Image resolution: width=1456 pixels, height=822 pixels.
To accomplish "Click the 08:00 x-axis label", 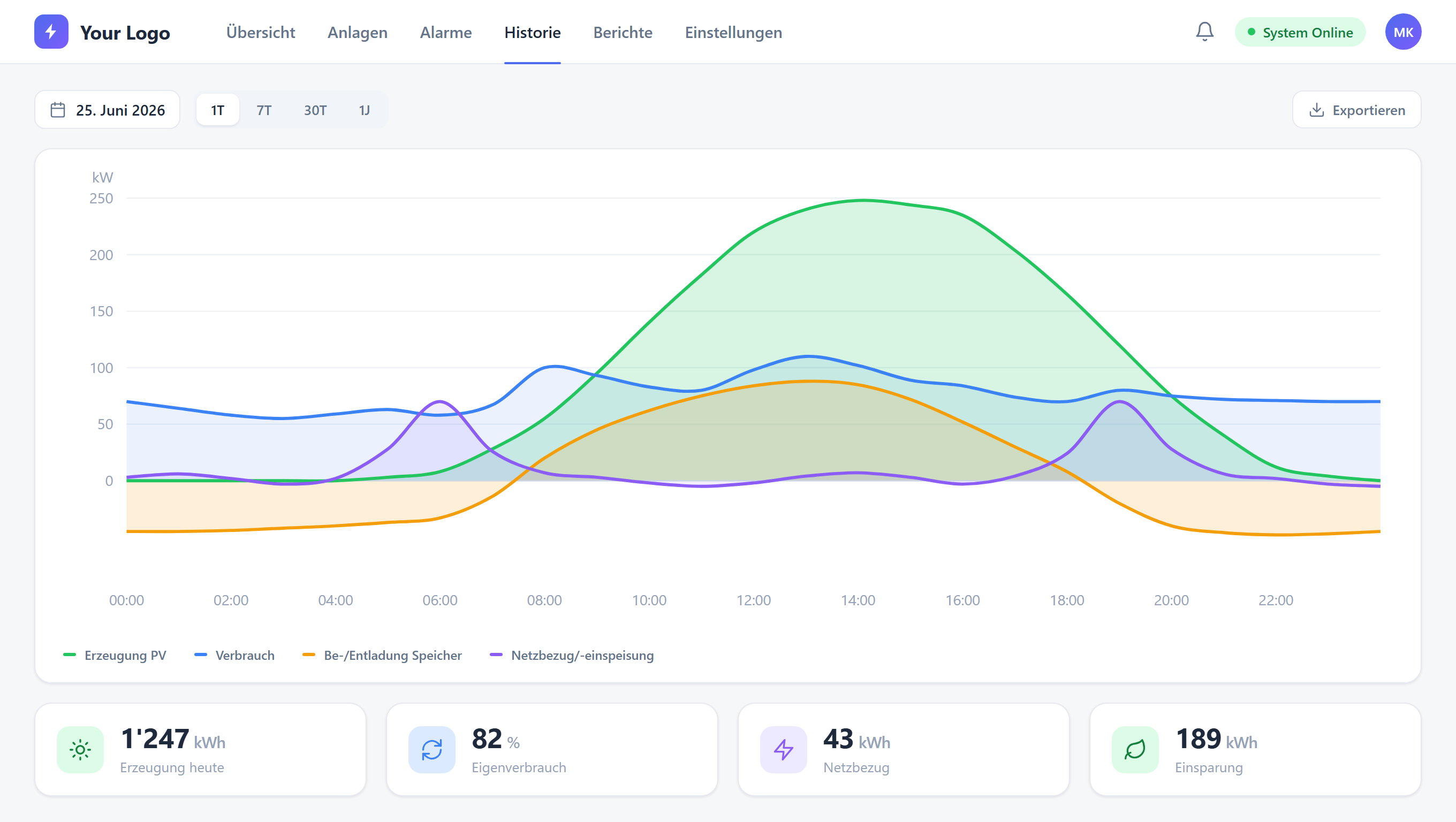I will [x=544, y=600].
